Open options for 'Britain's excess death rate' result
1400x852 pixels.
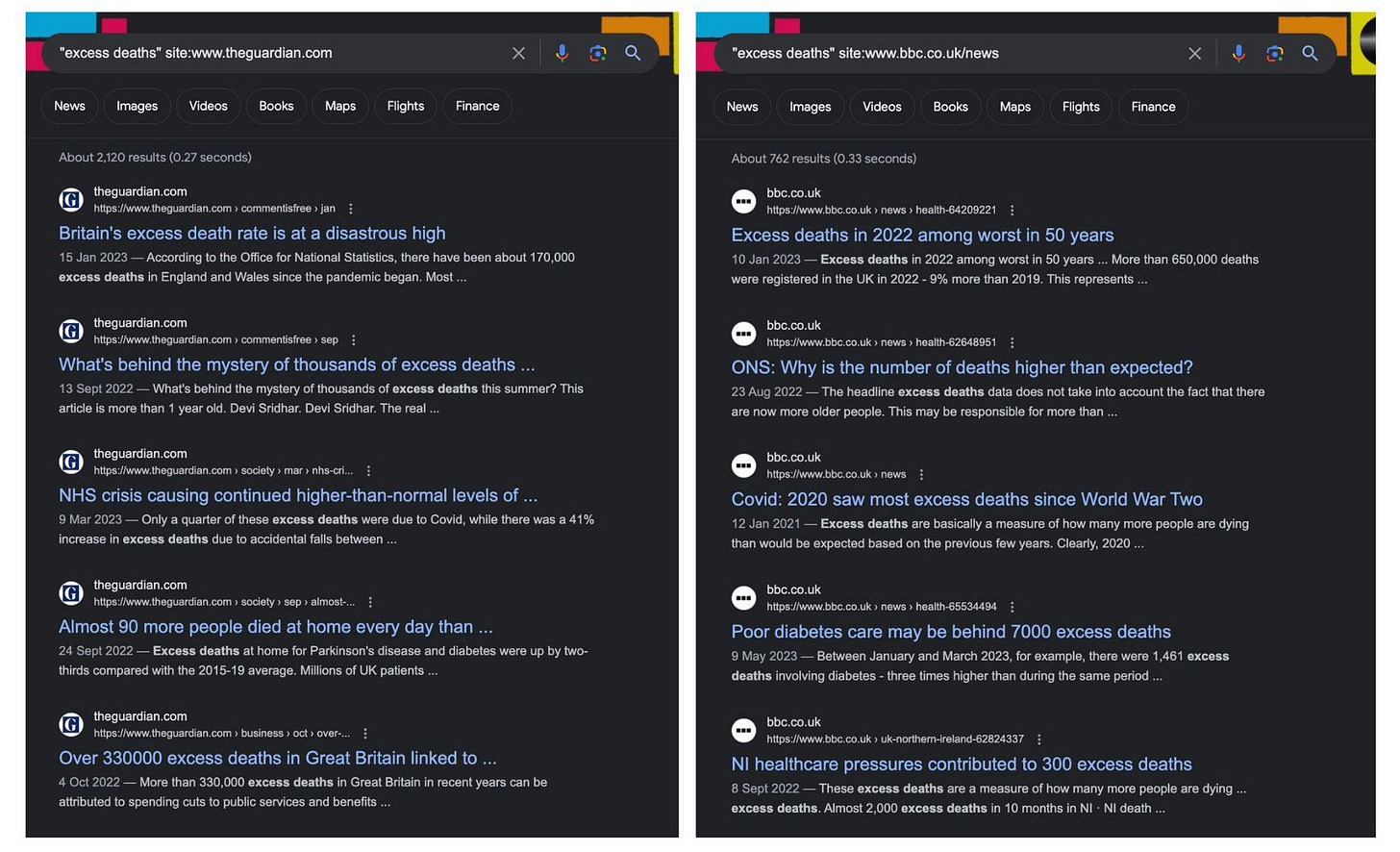(350, 209)
